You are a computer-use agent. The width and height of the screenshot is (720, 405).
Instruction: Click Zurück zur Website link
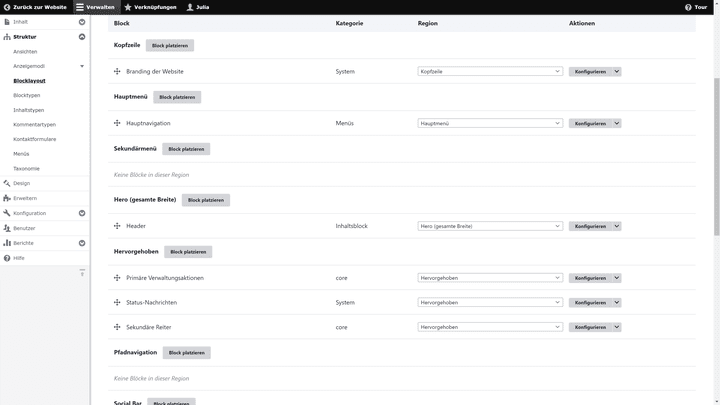[x=35, y=7]
